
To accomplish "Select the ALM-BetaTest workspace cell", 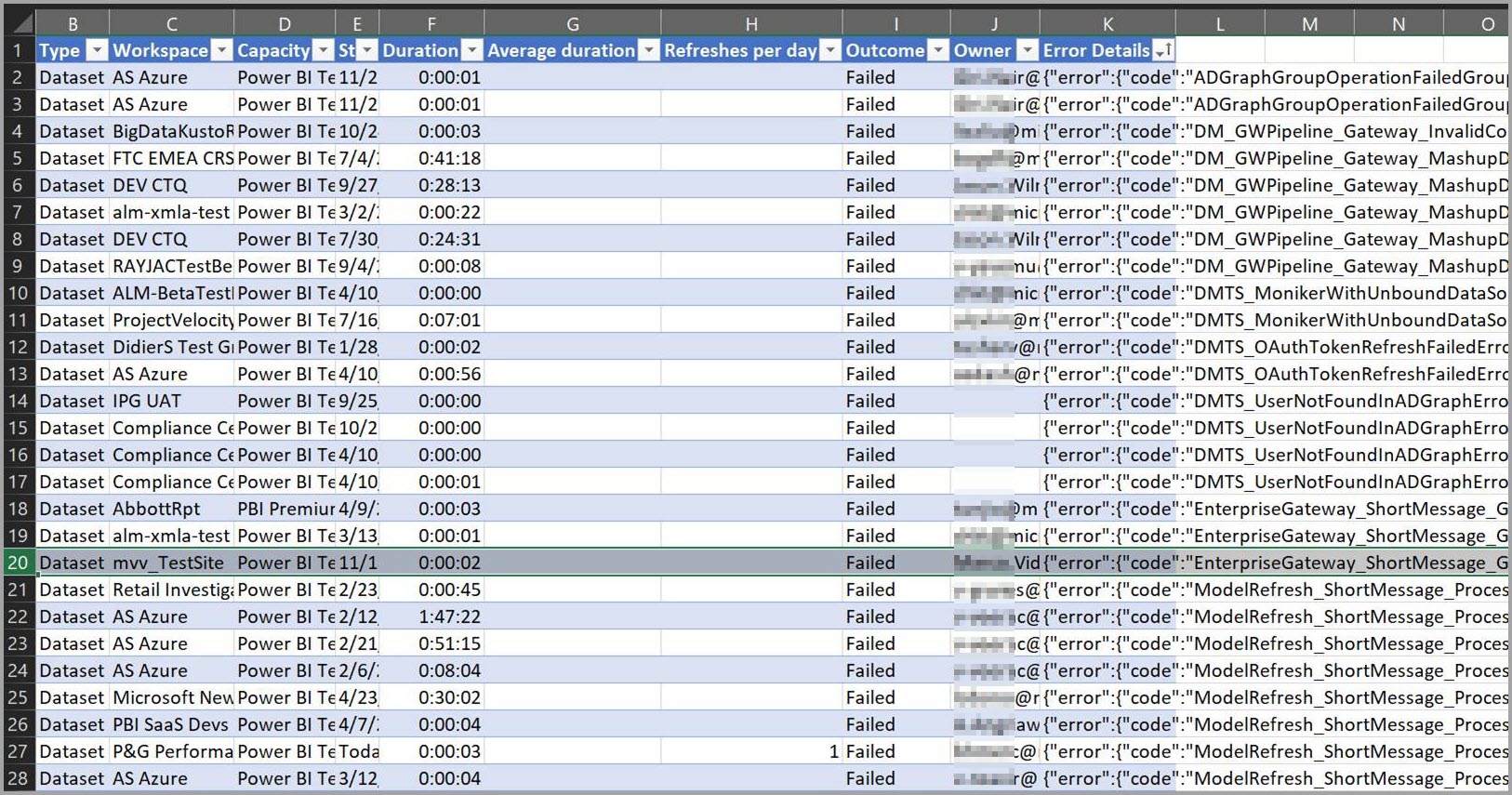I will [x=172, y=293].
